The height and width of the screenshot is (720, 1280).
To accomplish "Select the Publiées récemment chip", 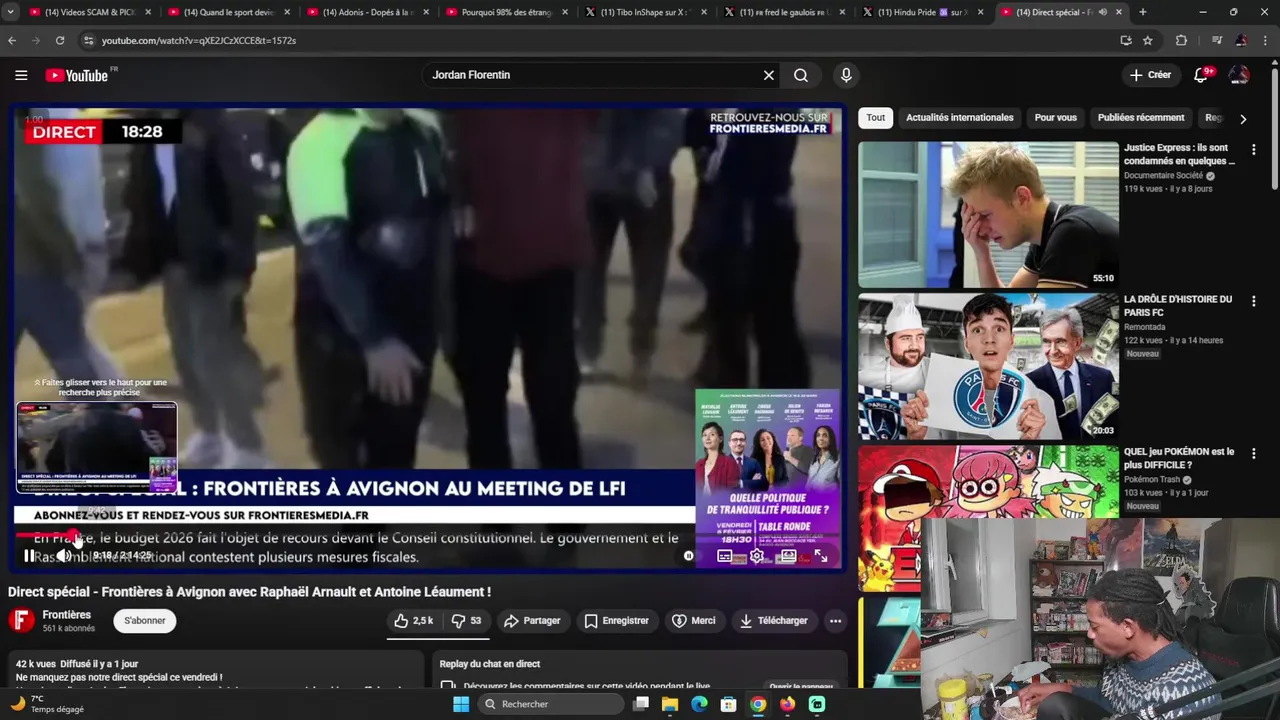I will click(1141, 118).
